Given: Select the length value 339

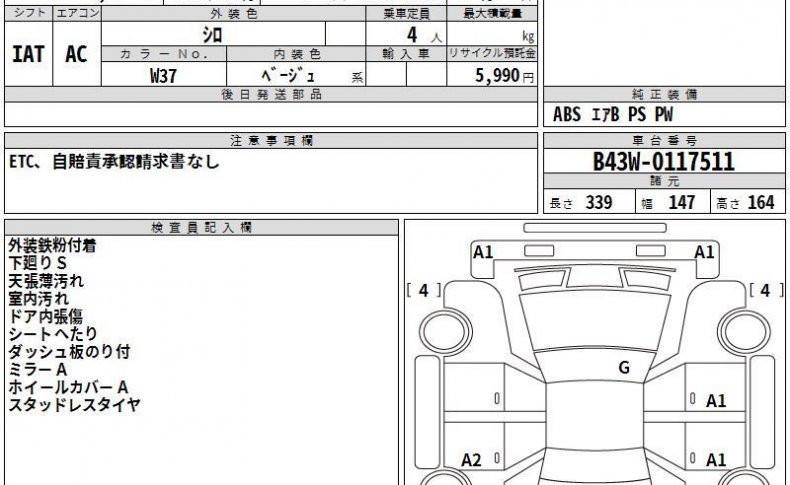Looking at the screenshot, I should pos(599,202).
